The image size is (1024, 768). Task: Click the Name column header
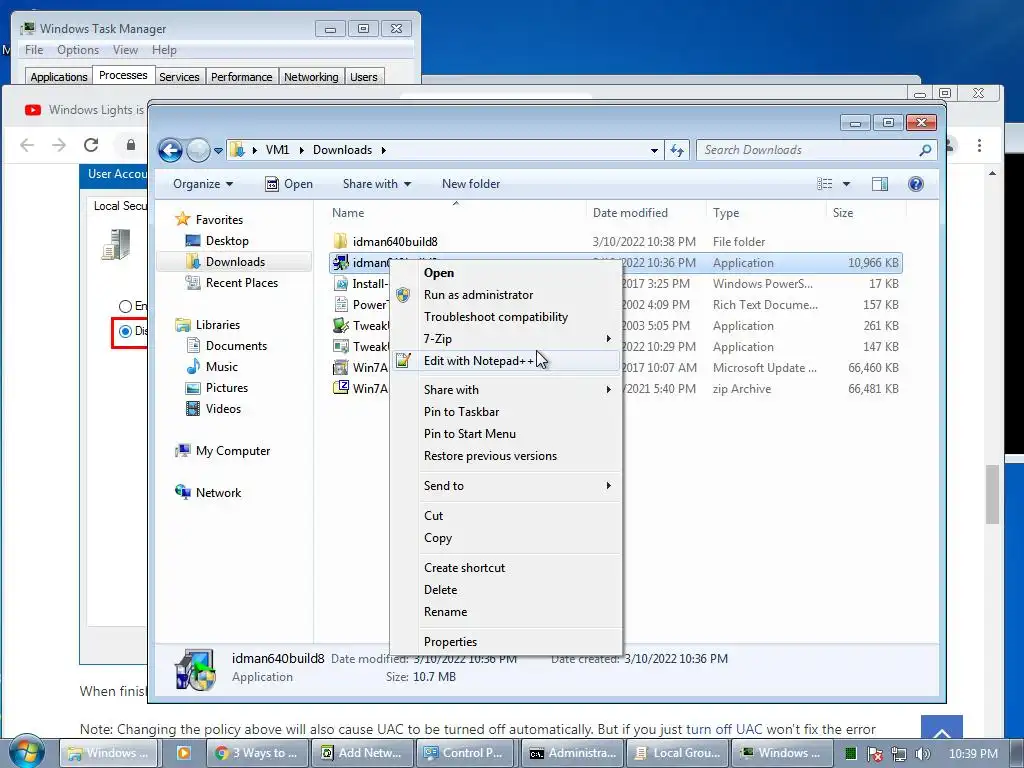[348, 213]
